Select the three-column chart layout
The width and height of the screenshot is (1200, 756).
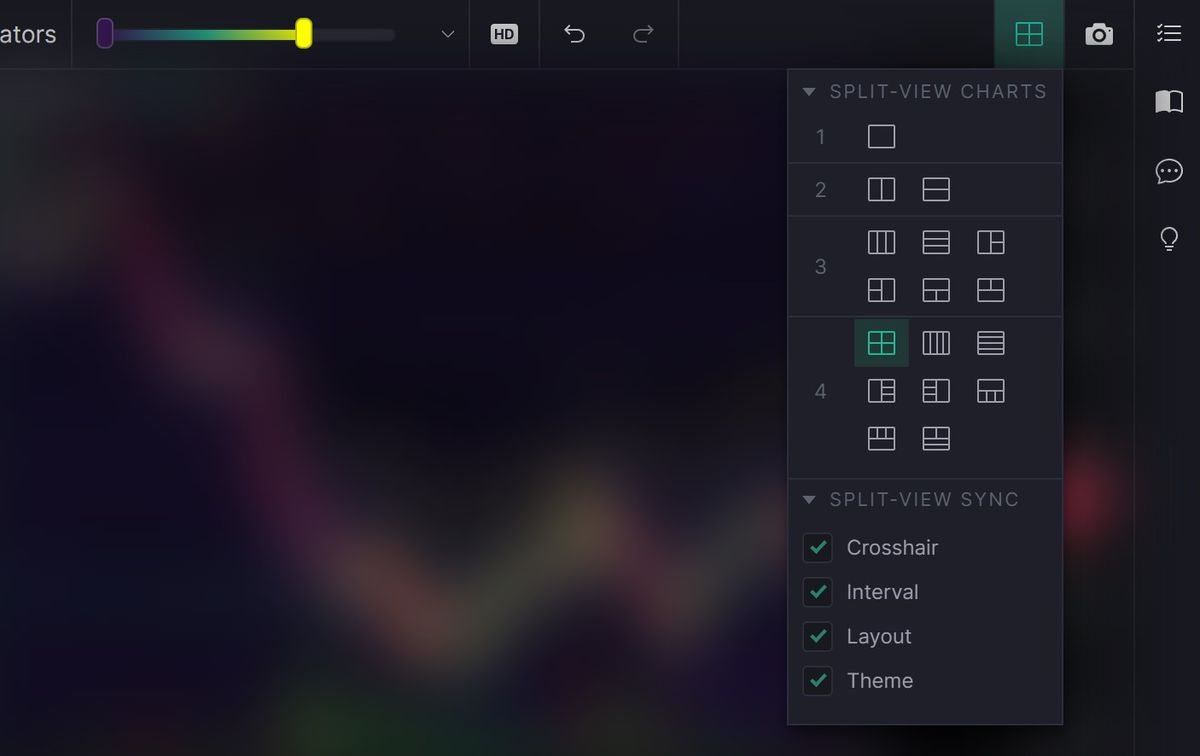pyautogui.click(x=881, y=242)
